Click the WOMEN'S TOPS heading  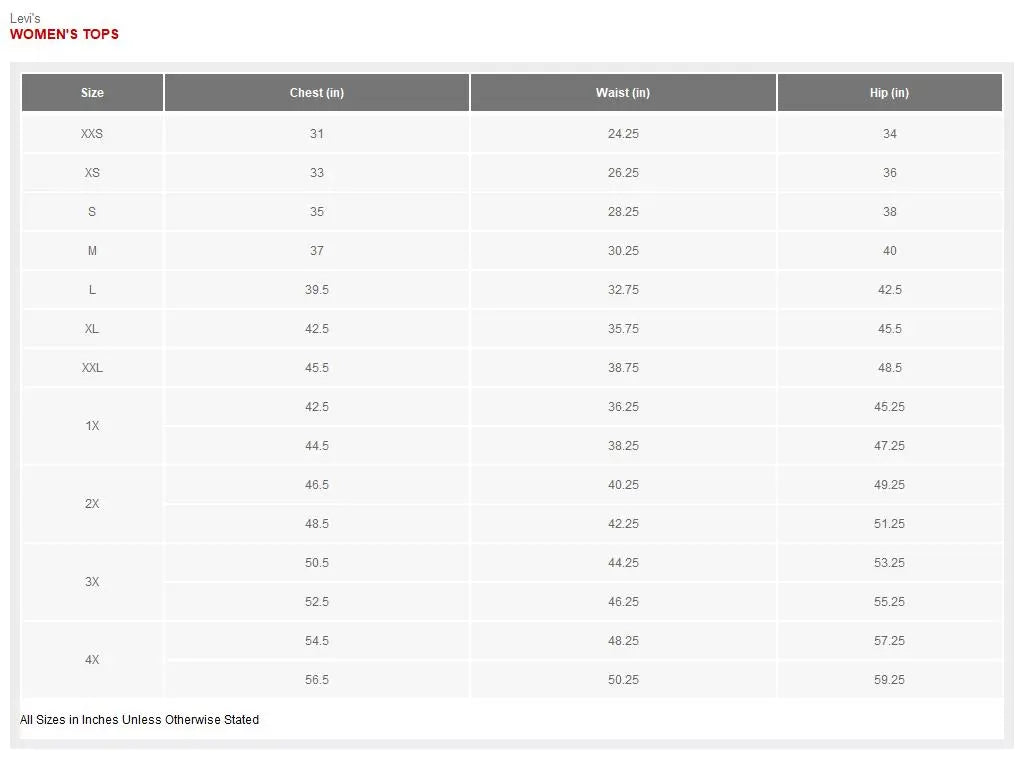click(64, 34)
